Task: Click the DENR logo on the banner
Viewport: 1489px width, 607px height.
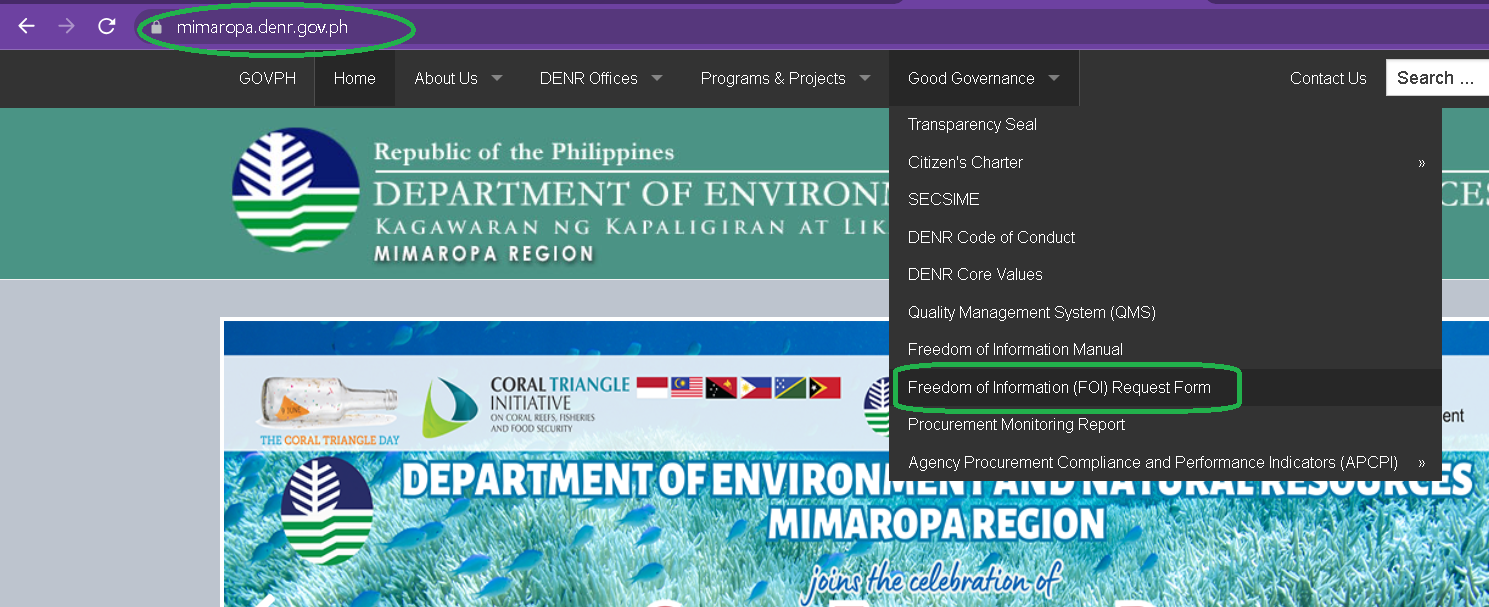Action: (327, 509)
